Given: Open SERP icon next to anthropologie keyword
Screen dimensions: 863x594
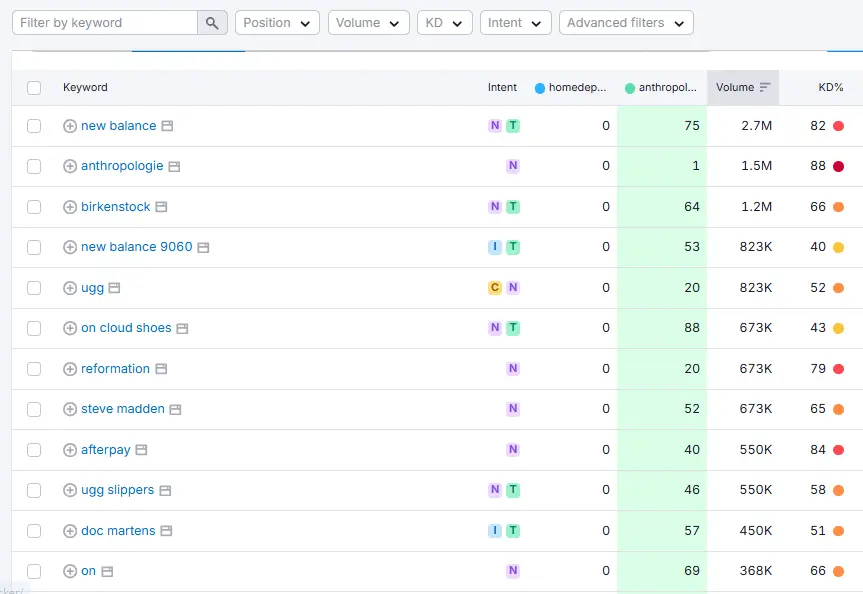Looking at the screenshot, I should [174, 166].
